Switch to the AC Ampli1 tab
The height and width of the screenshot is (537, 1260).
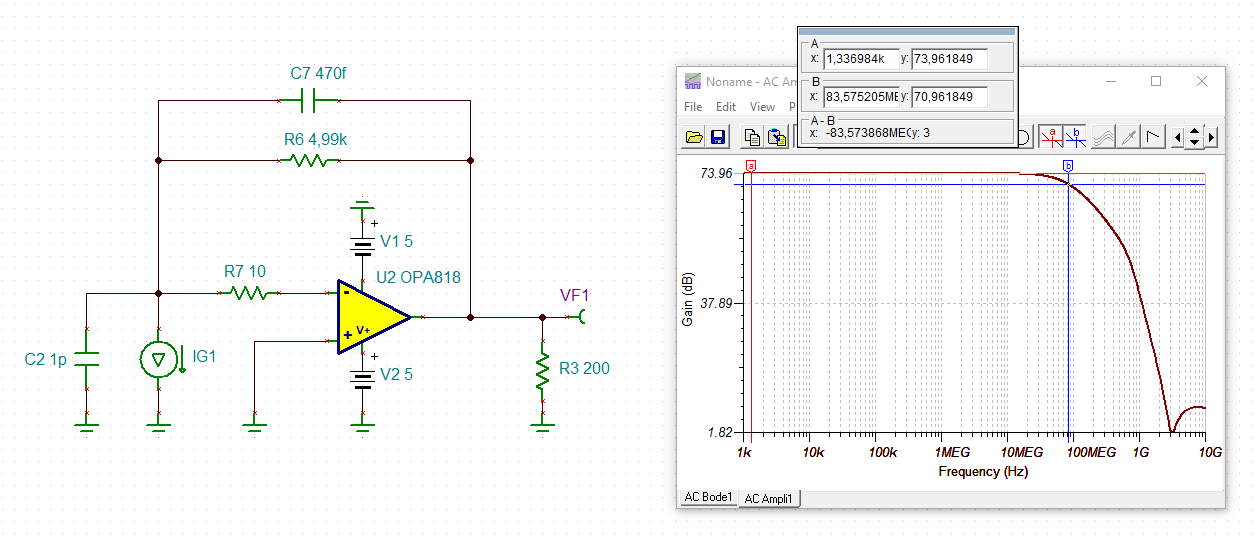[x=770, y=498]
